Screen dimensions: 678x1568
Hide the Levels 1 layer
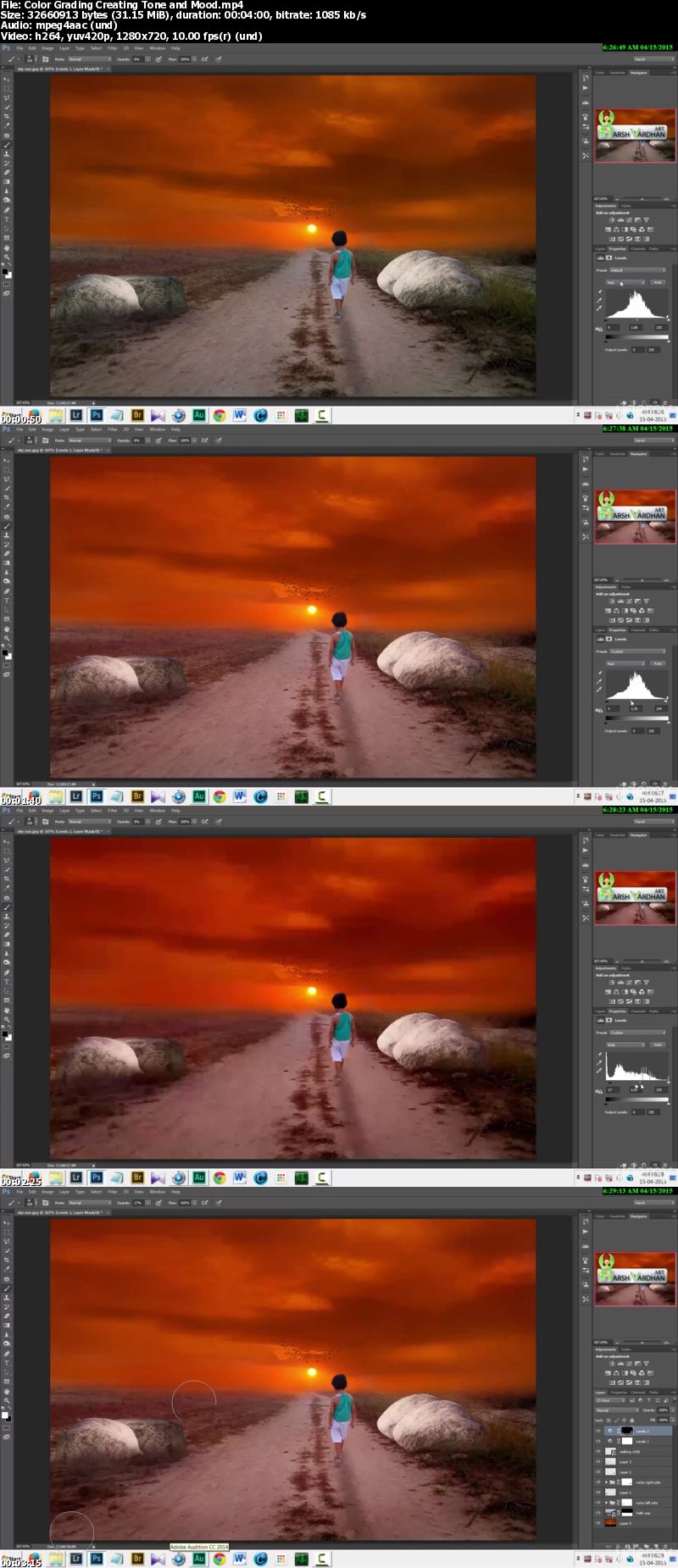(598, 1441)
